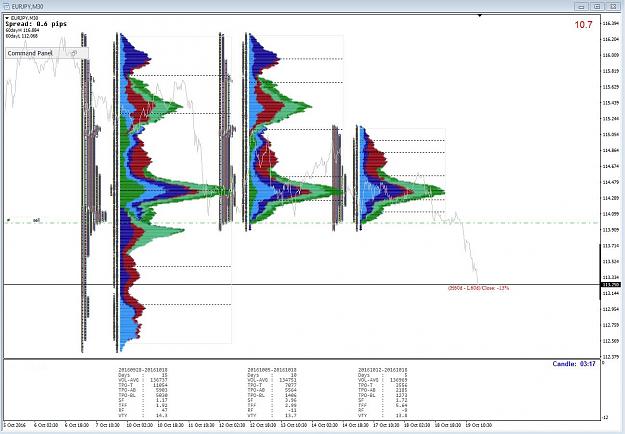Click the 'Spread: 0.6 pips' label
Image resolution: width=625 pixels, height=434 pixels.
(36, 24)
